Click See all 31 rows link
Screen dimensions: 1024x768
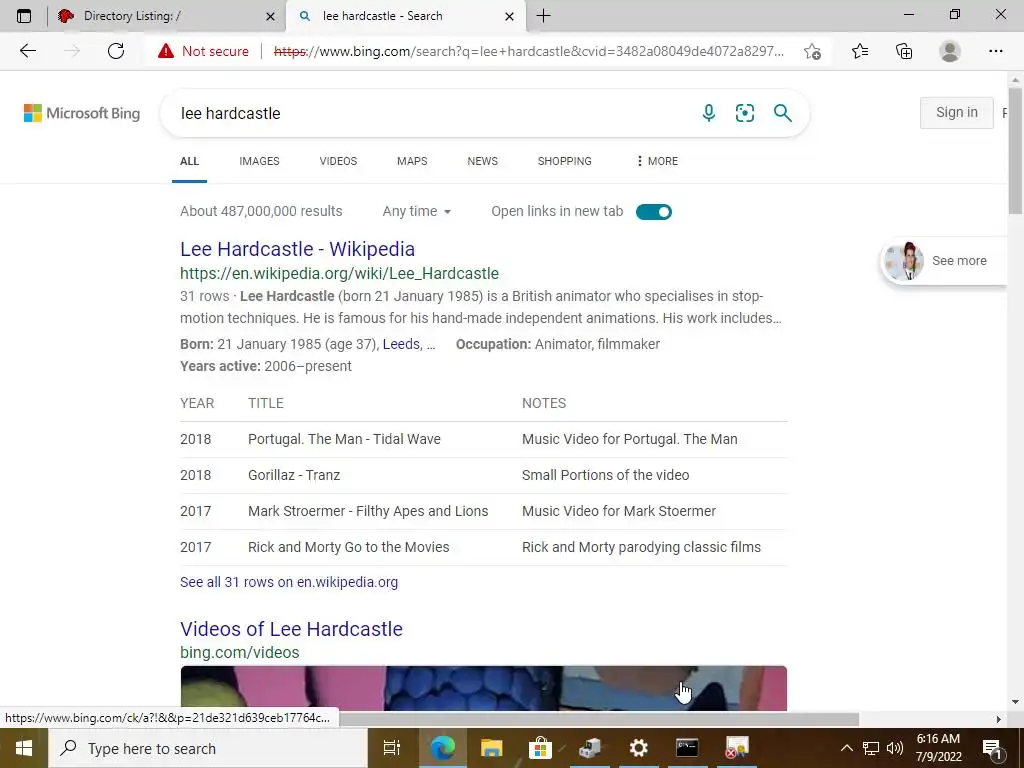click(289, 582)
